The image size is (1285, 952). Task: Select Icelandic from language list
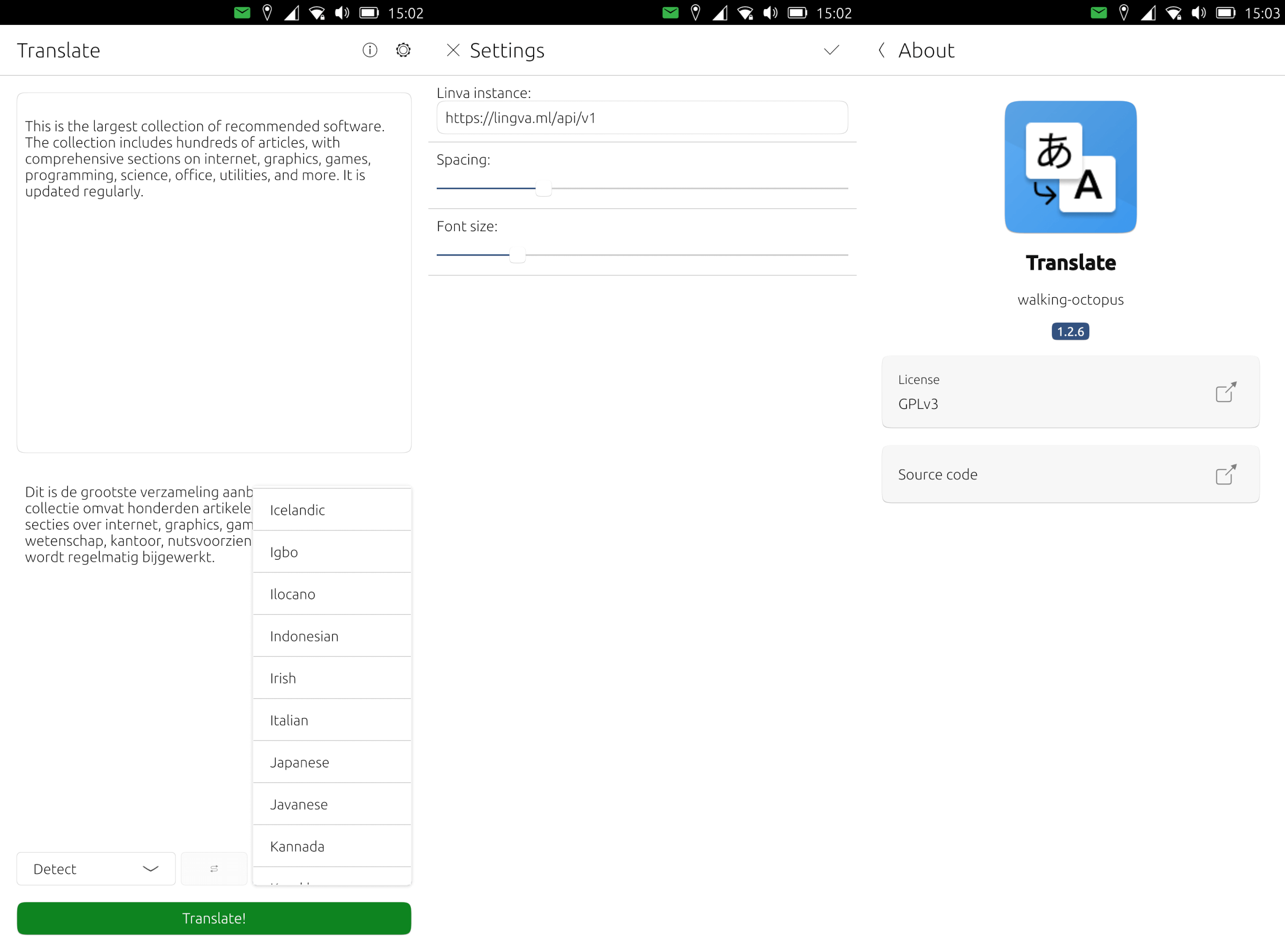point(332,510)
